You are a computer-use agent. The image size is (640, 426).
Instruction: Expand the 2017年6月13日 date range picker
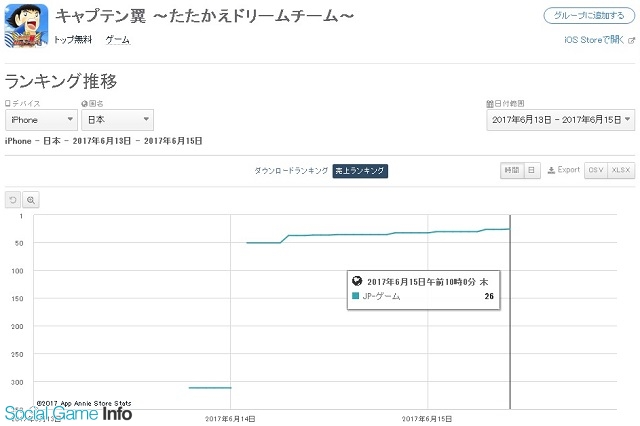[560, 120]
